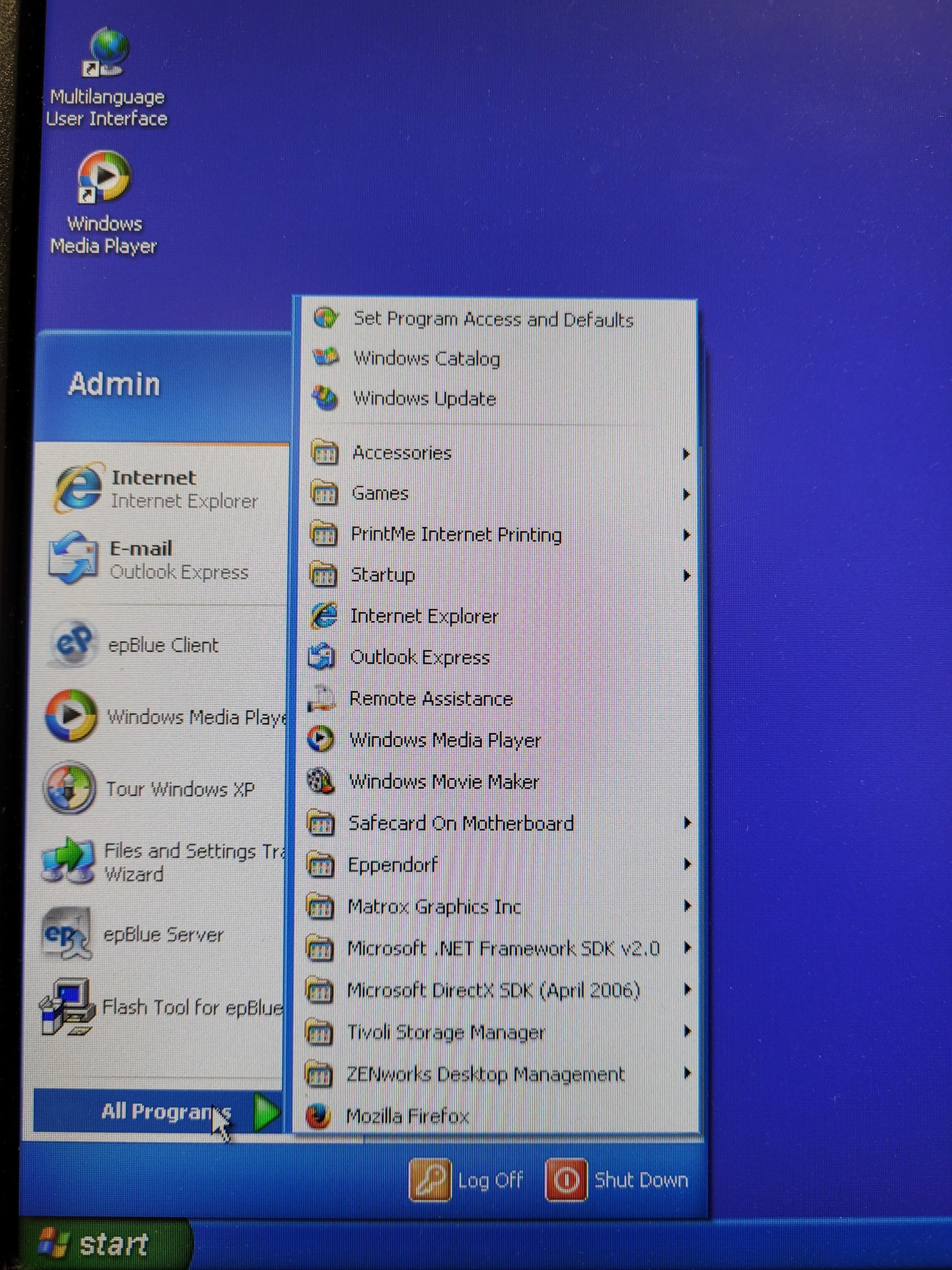Click Windows Media Player icon in Start menu left column
952x1270 pixels.
click(x=71, y=715)
